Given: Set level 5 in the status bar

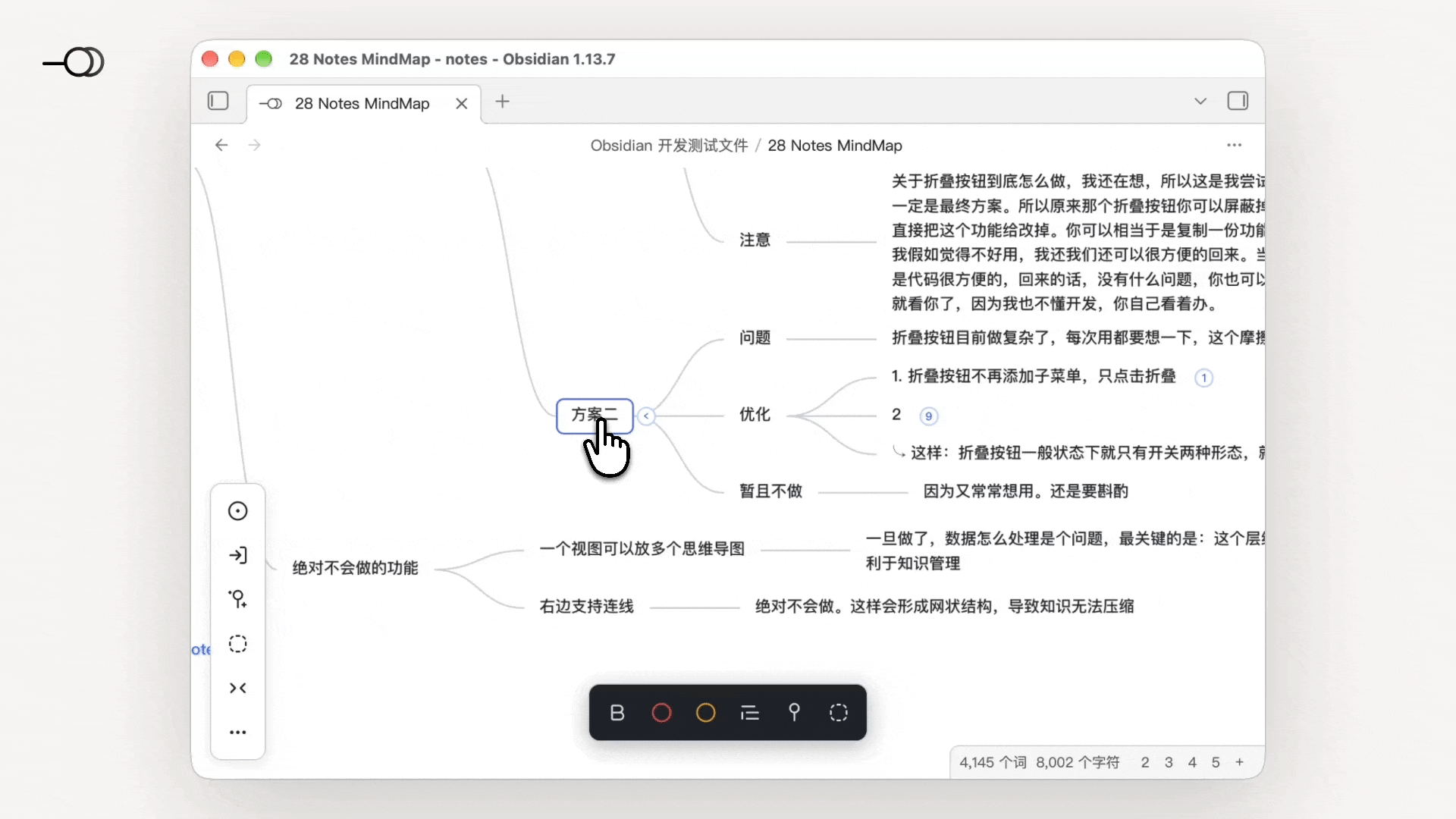Looking at the screenshot, I should pos(1216,762).
